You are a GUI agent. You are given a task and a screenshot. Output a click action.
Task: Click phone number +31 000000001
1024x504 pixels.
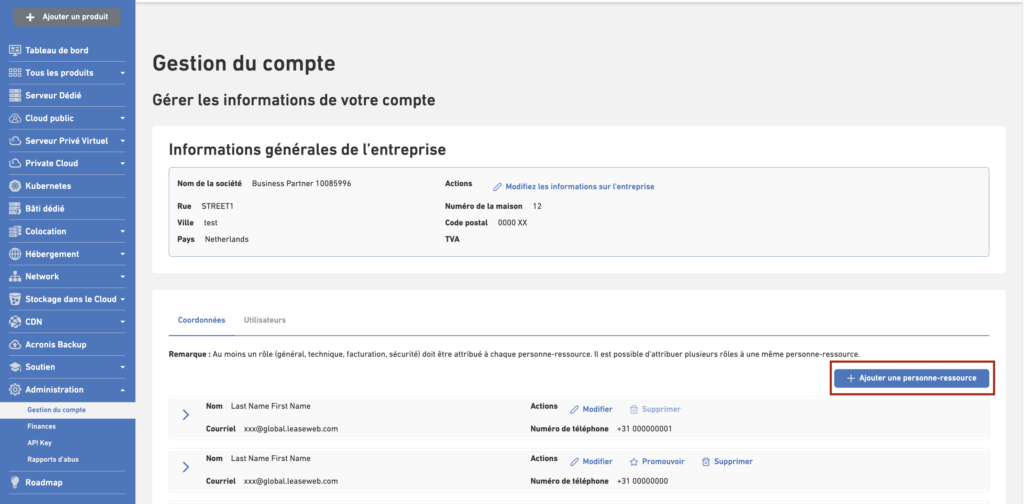click(645, 429)
